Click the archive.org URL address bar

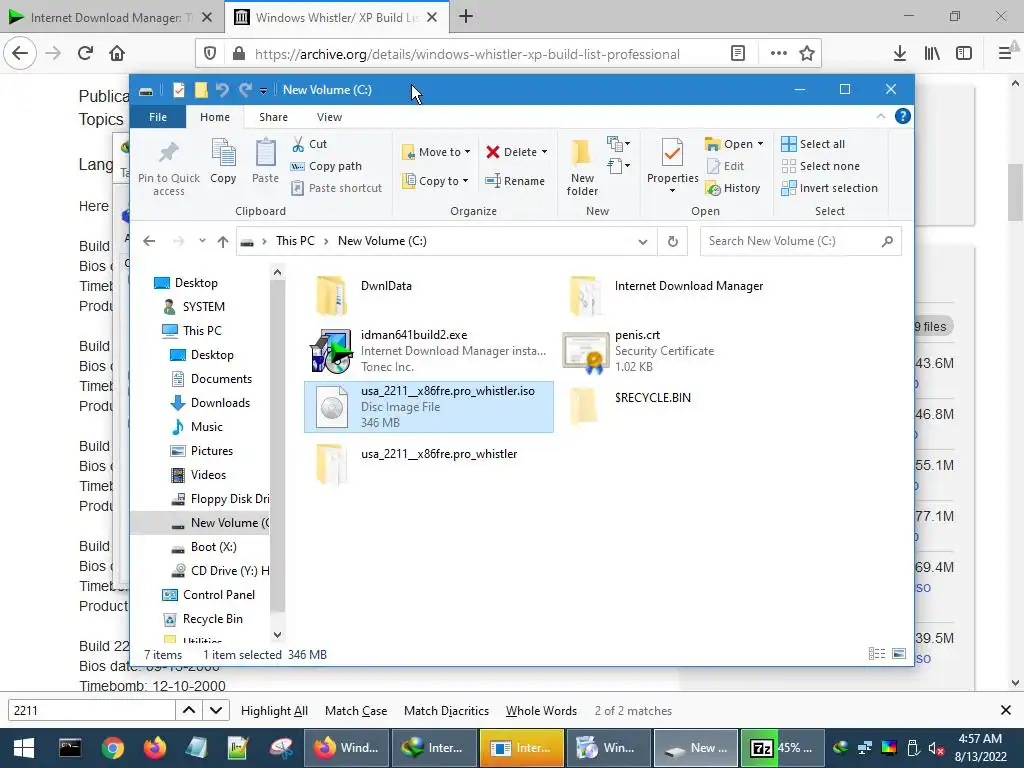(467, 54)
